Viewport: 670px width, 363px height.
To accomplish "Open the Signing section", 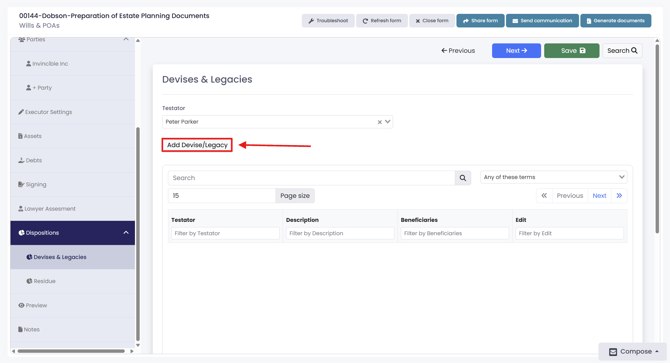I will coord(73,184).
